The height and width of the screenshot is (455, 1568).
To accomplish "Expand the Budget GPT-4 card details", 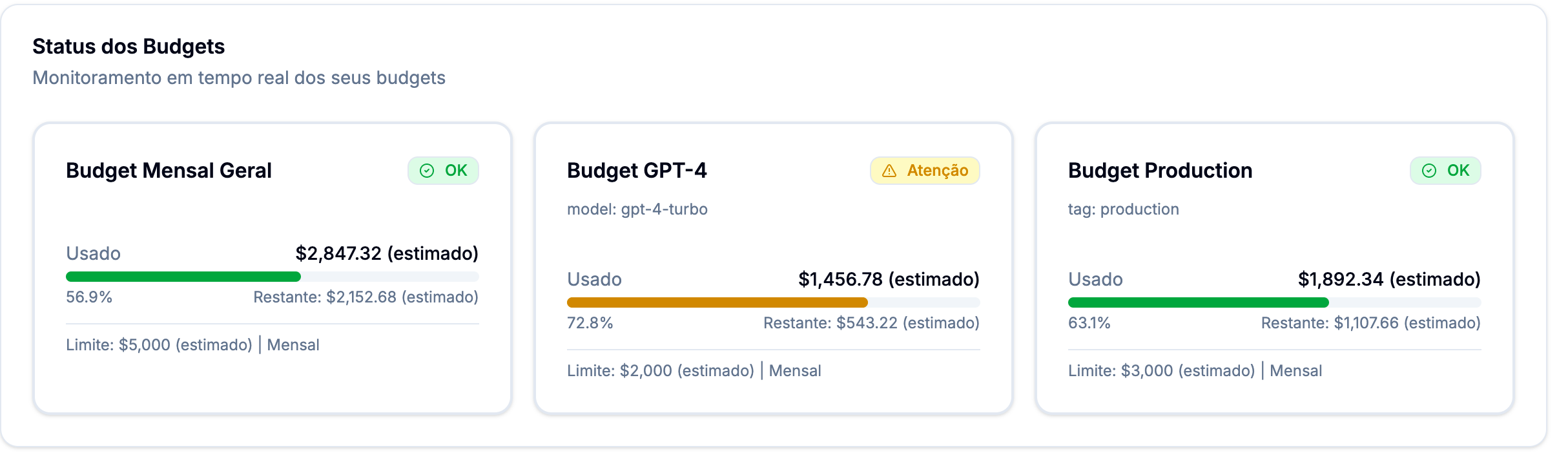I will [x=774, y=265].
